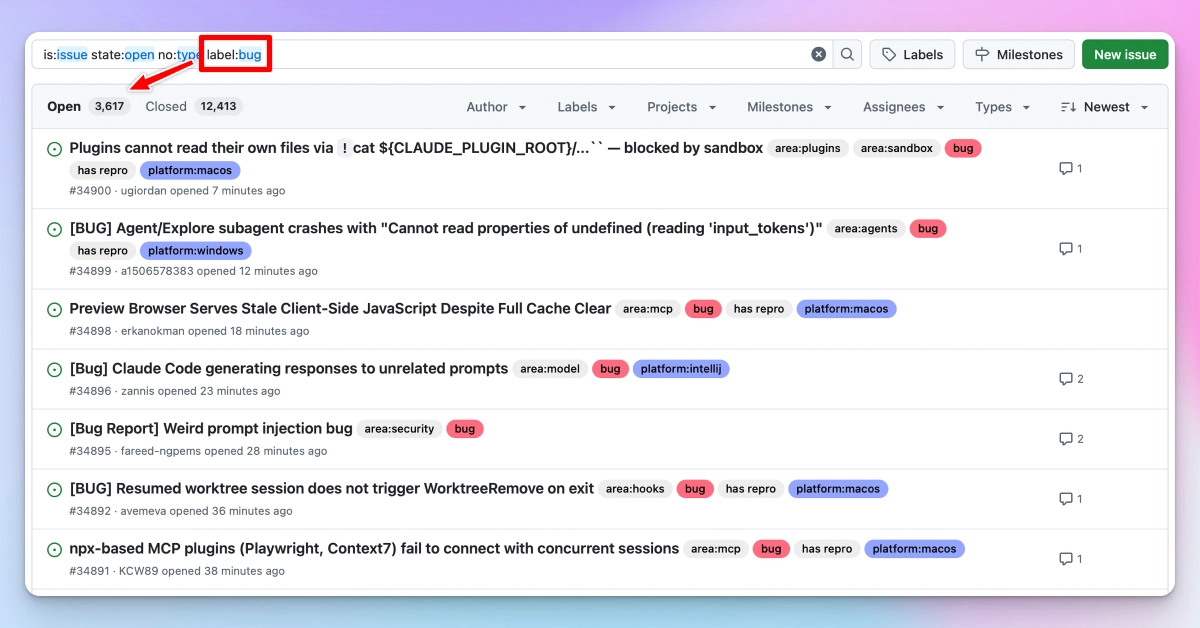This screenshot has width=1200, height=628.
Task: Click the magnifying glass search icon
Action: tap(846, 53)
